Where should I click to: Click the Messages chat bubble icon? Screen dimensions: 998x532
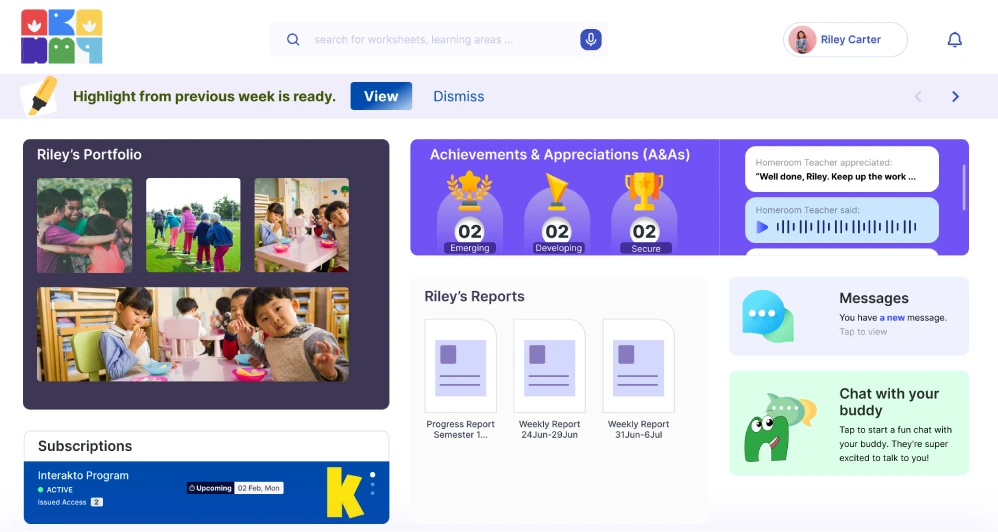767,316
